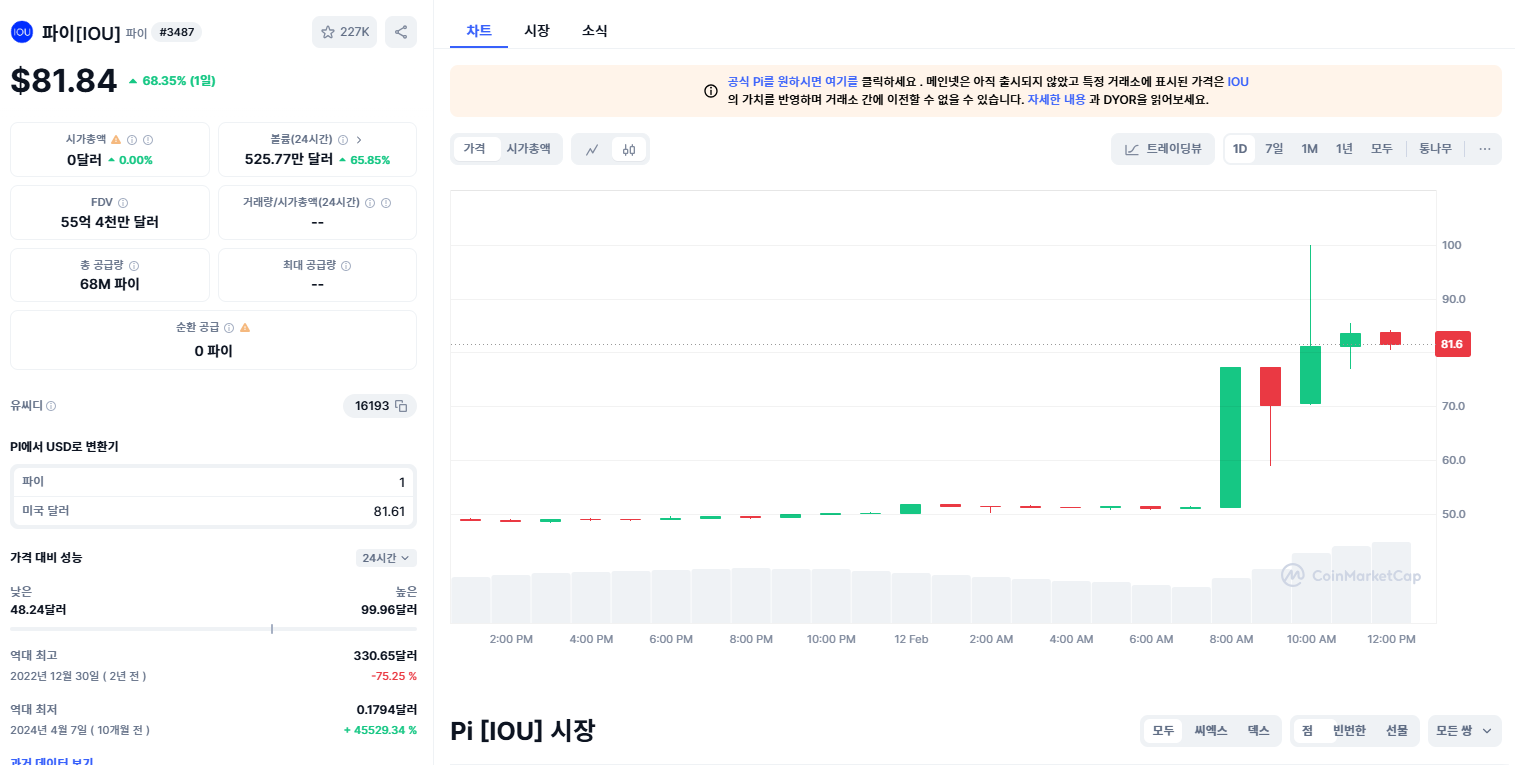Screen dimensions: 1515x765
Task: Toggle the 통나무 log scale
Action: coord(1435,149)
